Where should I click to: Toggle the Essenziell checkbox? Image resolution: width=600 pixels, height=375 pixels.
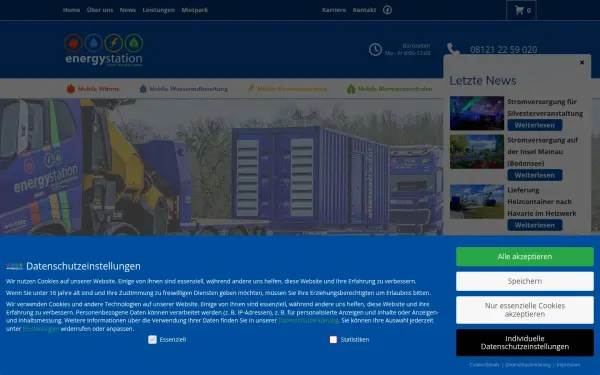click(152, 339)
